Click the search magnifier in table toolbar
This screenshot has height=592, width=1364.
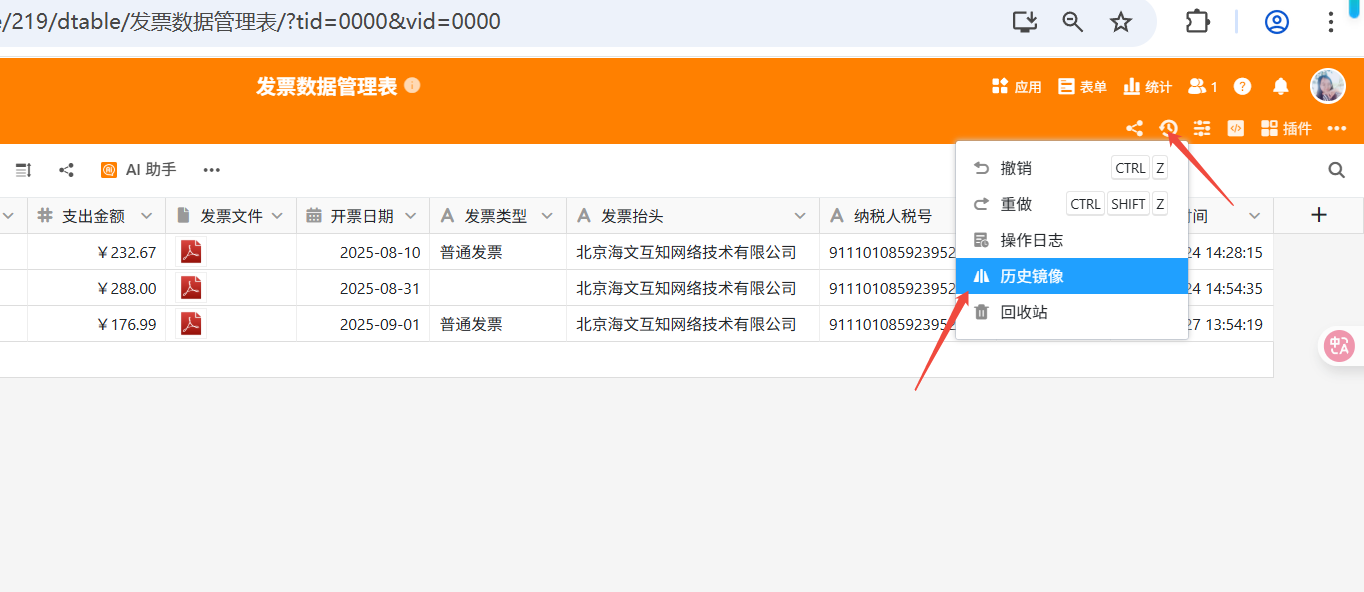(x=1336, y=170)
